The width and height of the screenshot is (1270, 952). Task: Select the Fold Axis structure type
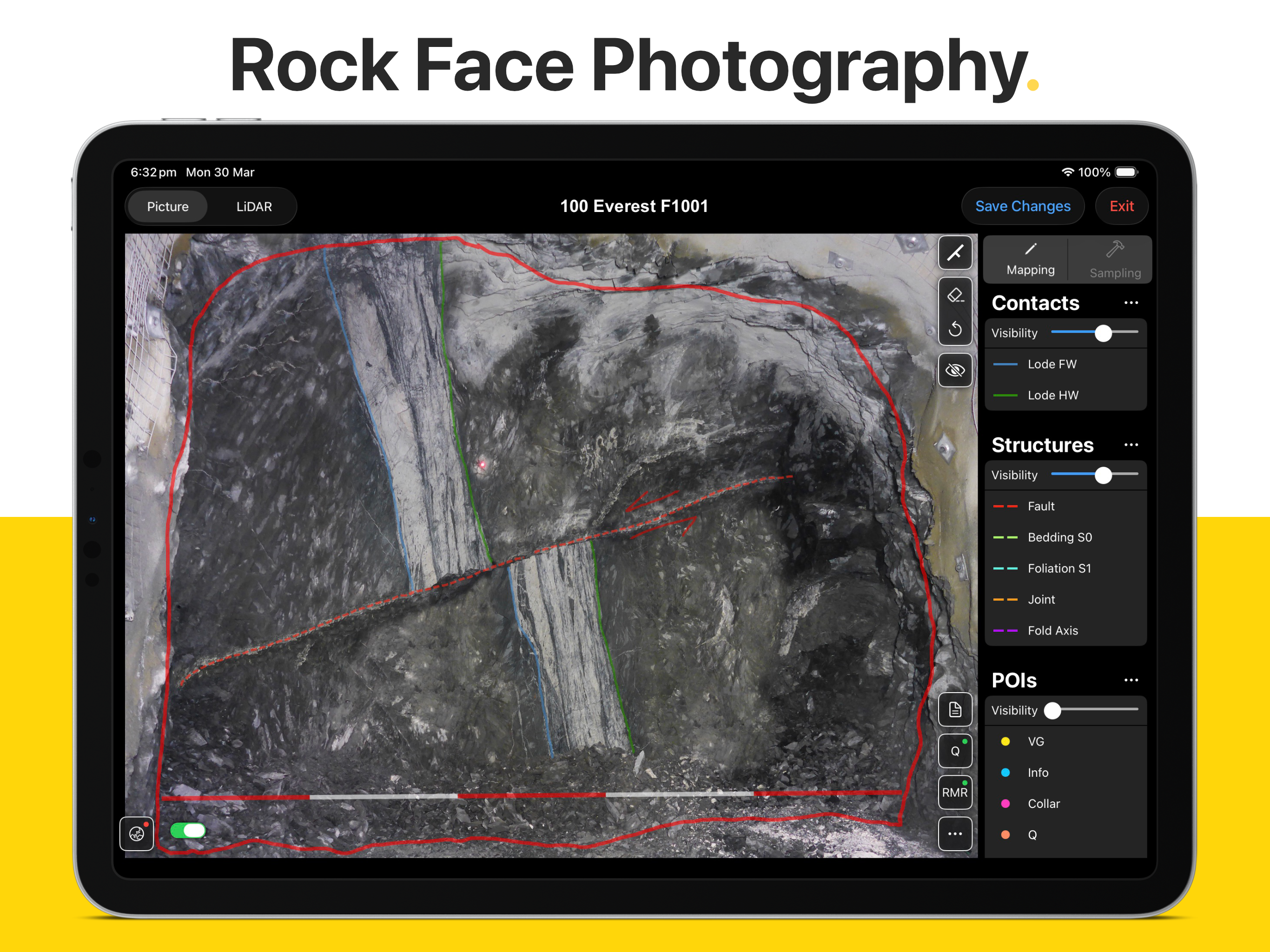[x=1065, y=630]
